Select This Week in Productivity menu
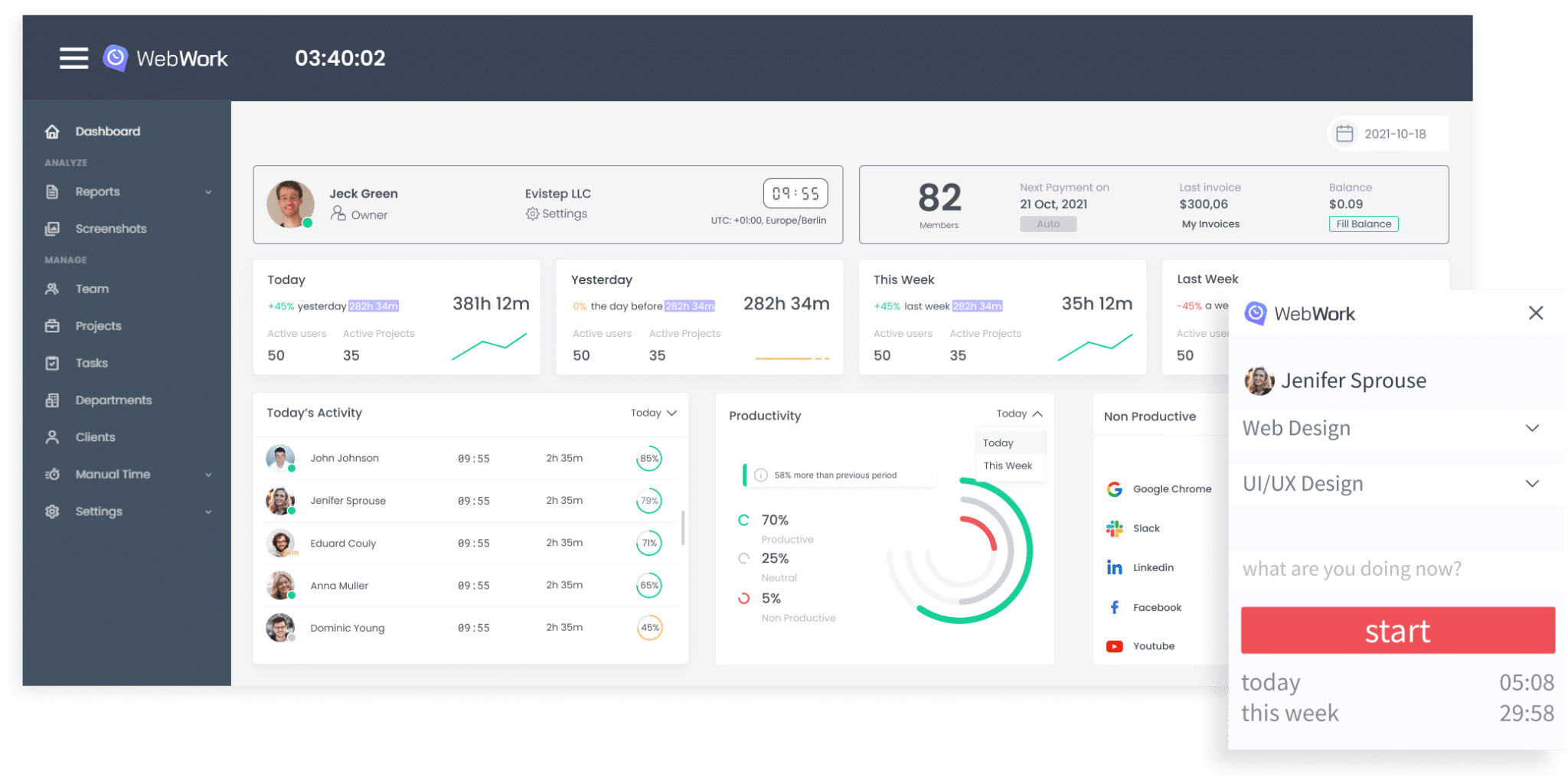This screenshot has height=784, width=1568. [1008, 465]
